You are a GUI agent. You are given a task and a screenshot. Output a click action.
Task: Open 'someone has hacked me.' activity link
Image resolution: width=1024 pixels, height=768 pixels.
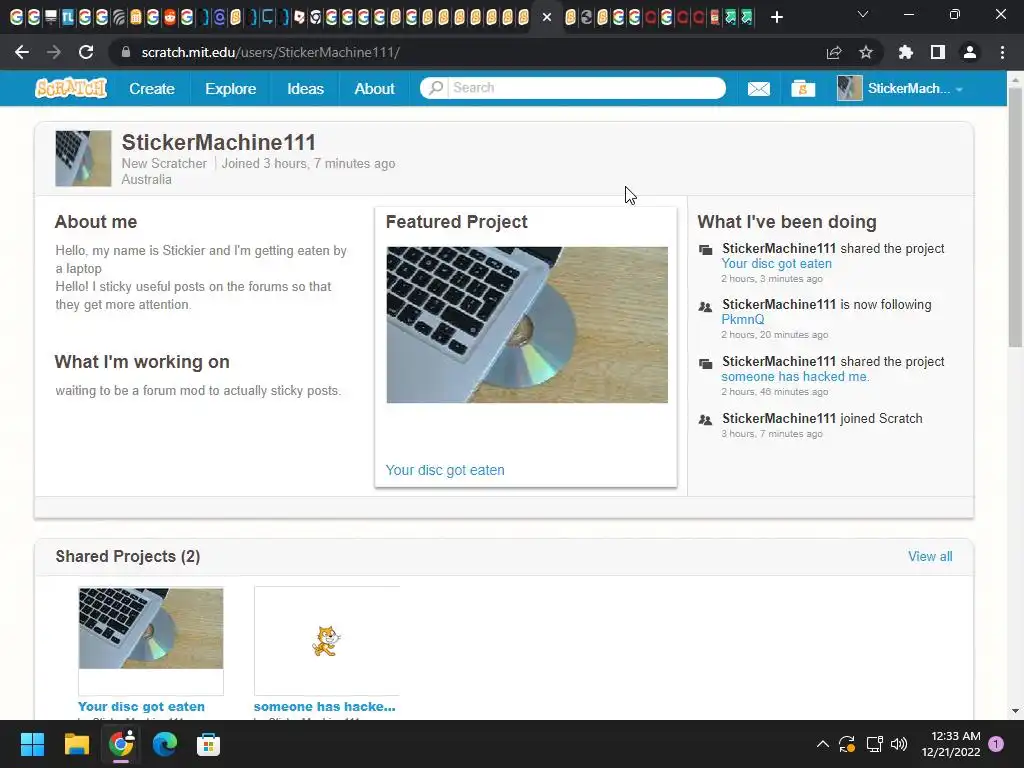click(795, 377)
